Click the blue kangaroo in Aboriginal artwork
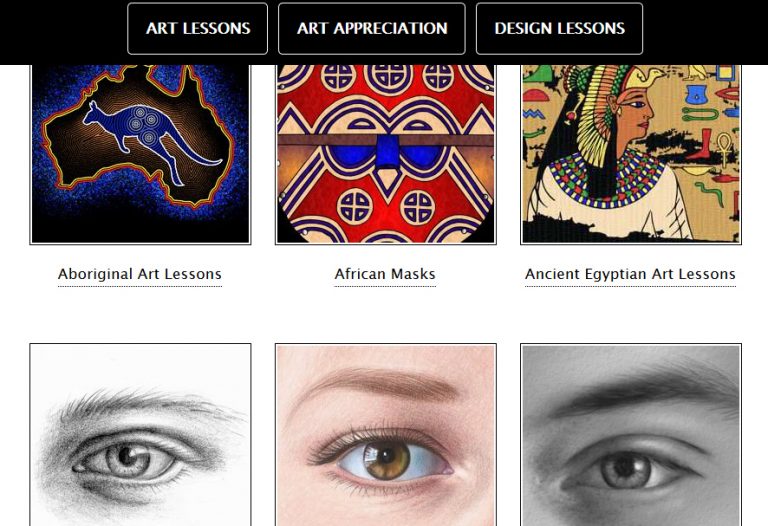The width and height of the screenshot is (768, 526). point(147,137)
